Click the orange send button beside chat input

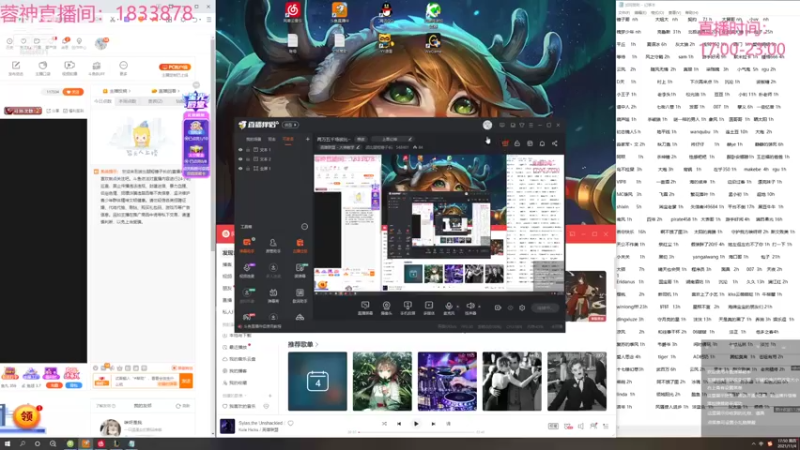point(186,381)
